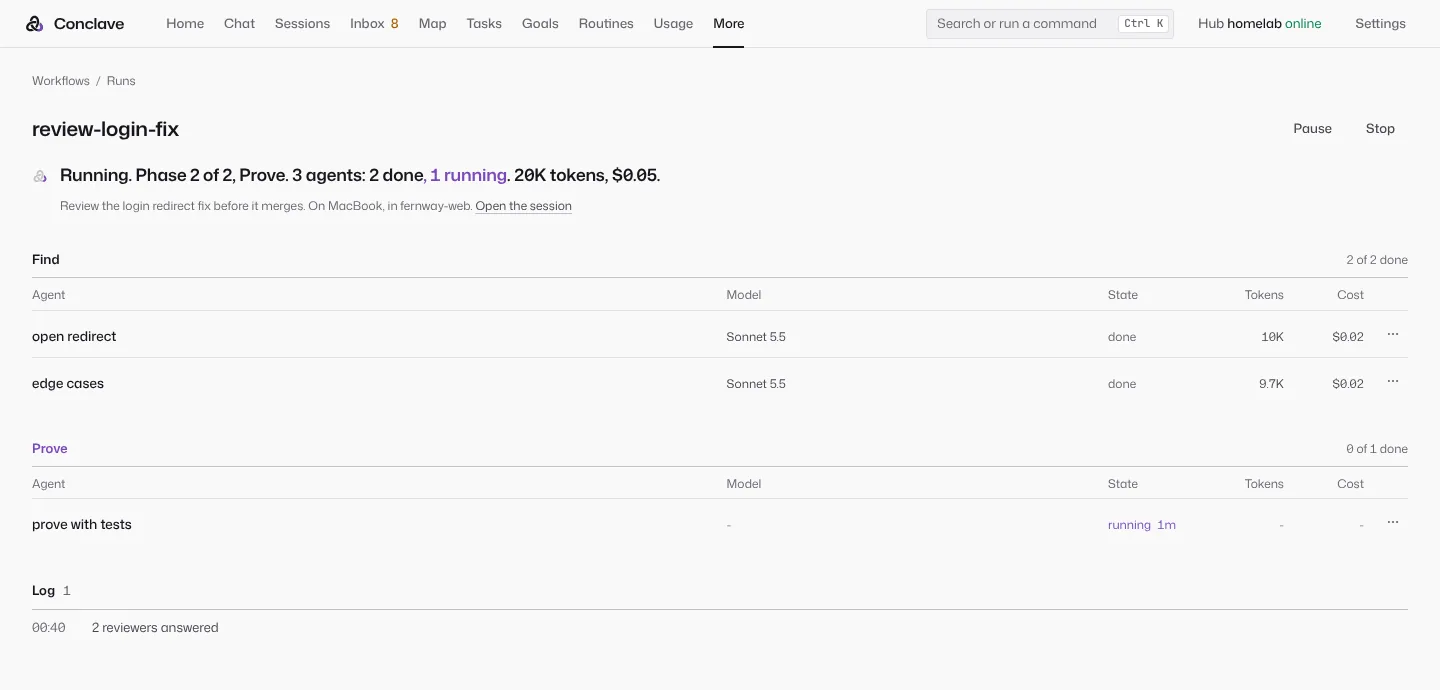Switch to the Routines tab

(606, 23)
